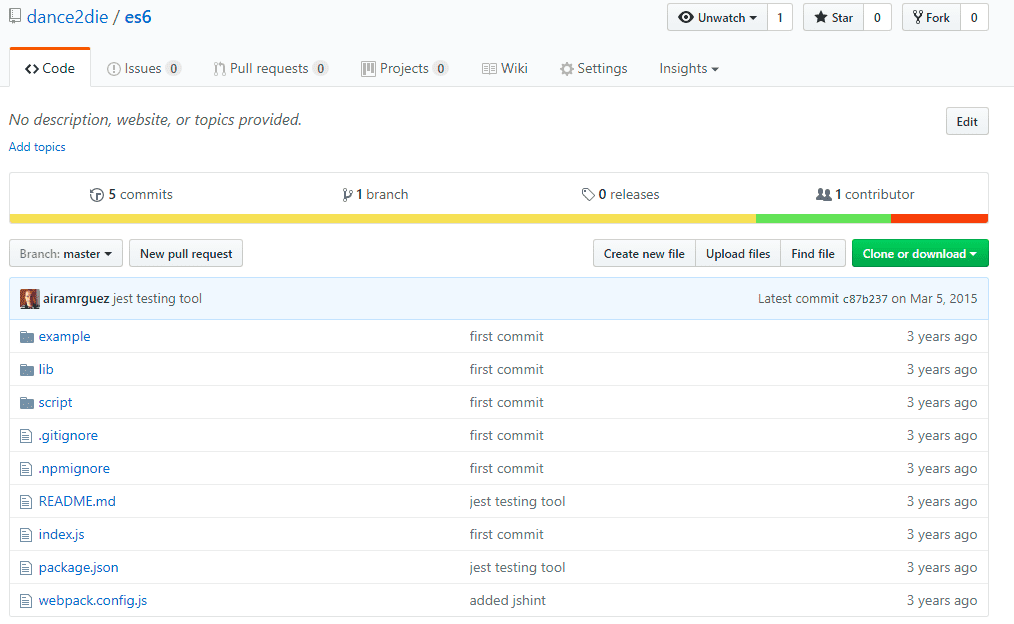Click the Add topics link
The image size is (1014, 624).
click(37, 147)
